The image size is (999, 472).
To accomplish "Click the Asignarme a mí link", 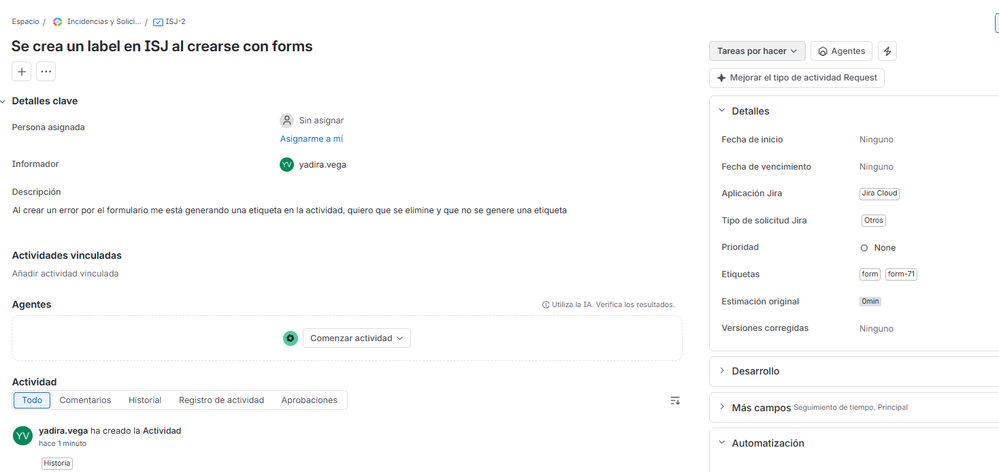I will click(312, 139).
